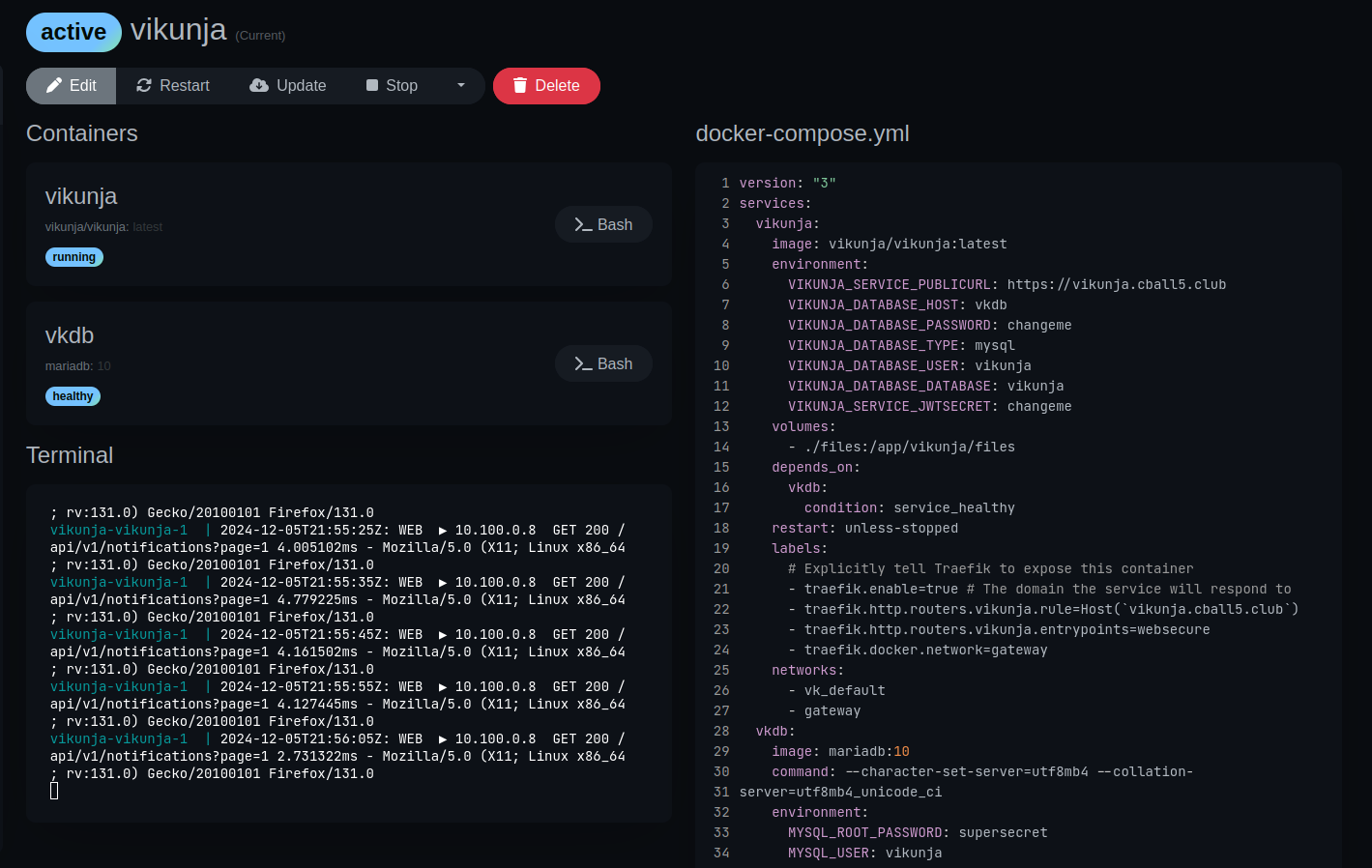The height and width of the screenshot is (868, 1372).
Task: Click the healthy status badge
Action: [73, 396]
